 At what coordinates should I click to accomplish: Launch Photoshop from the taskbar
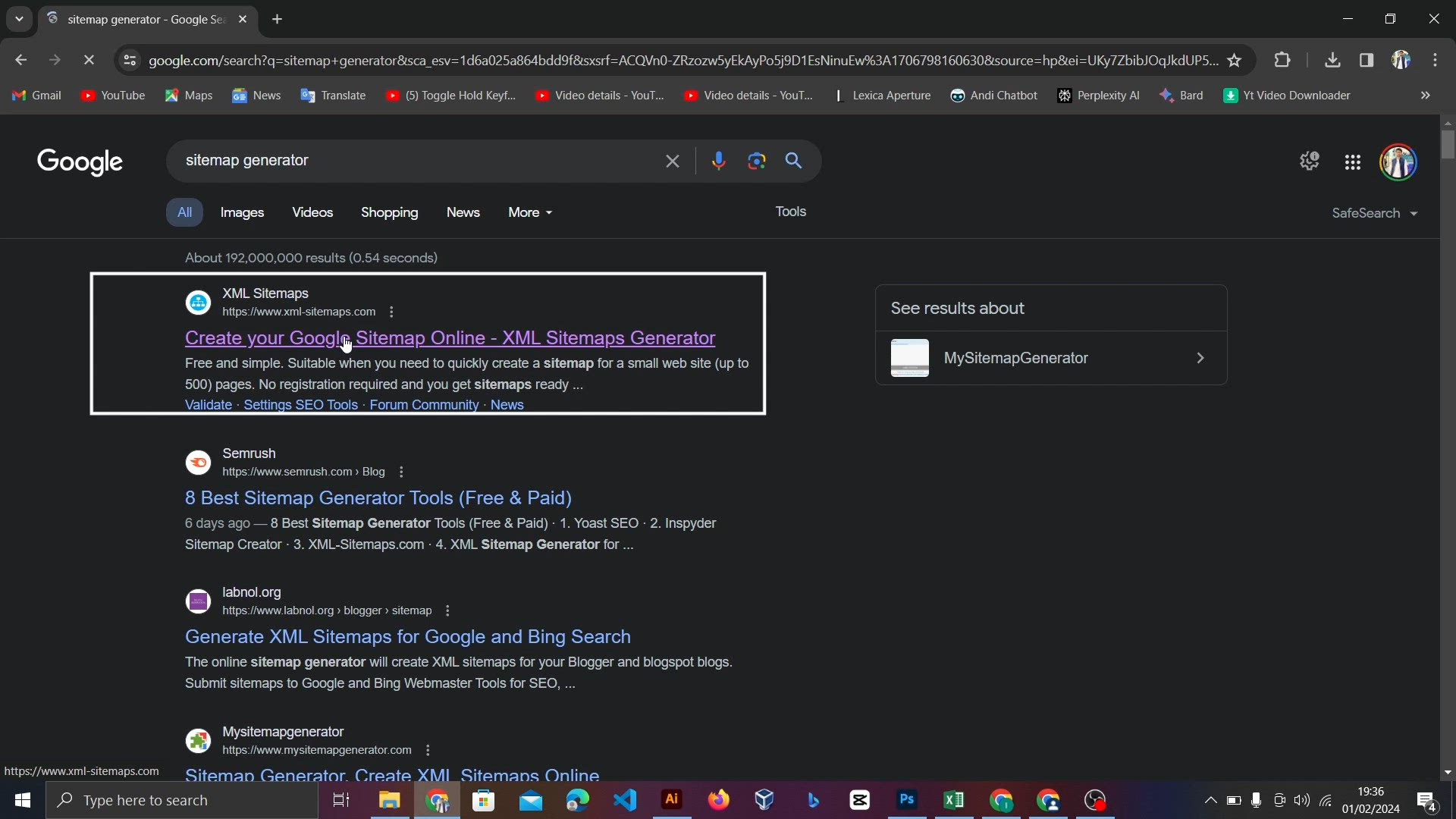pos(907,800)
